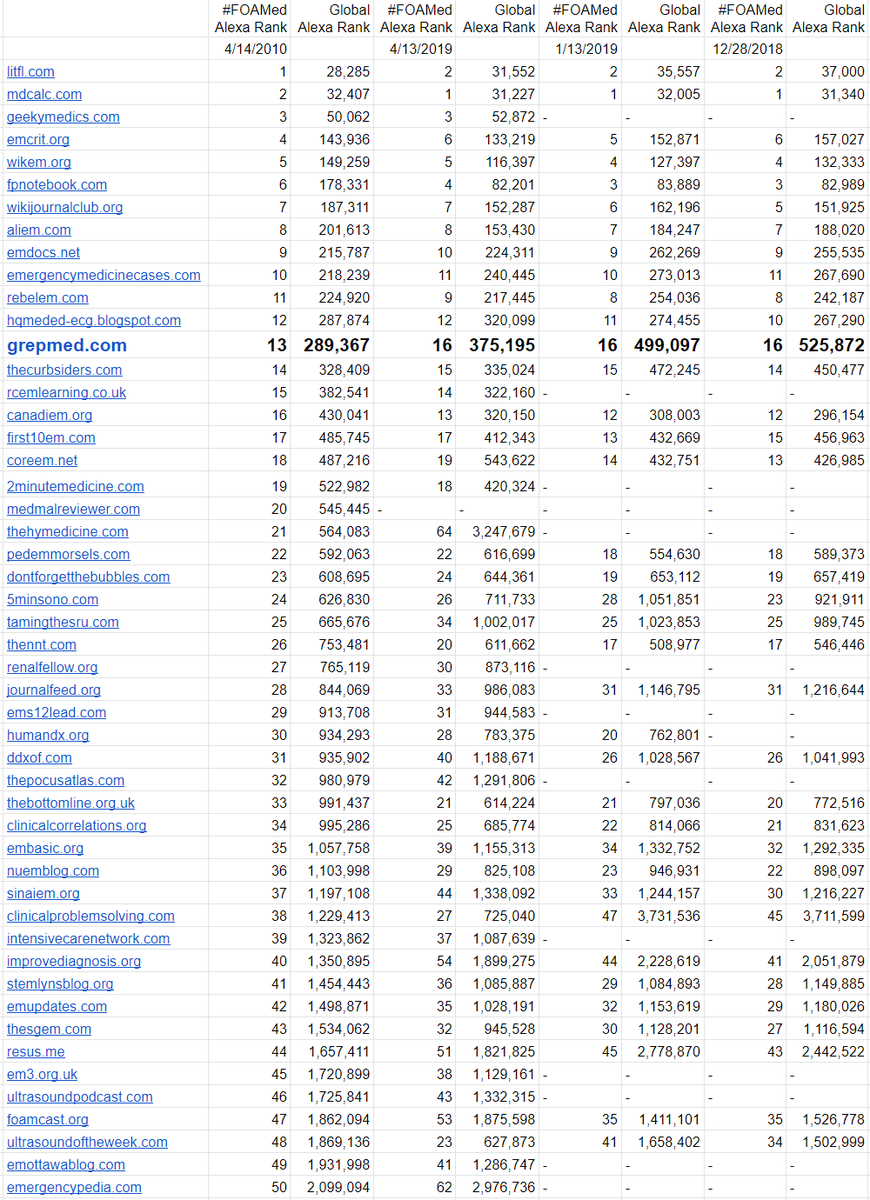Open the resus.me link
Viewport: 870px width, 1200px height.
[x=36, y=1053]
